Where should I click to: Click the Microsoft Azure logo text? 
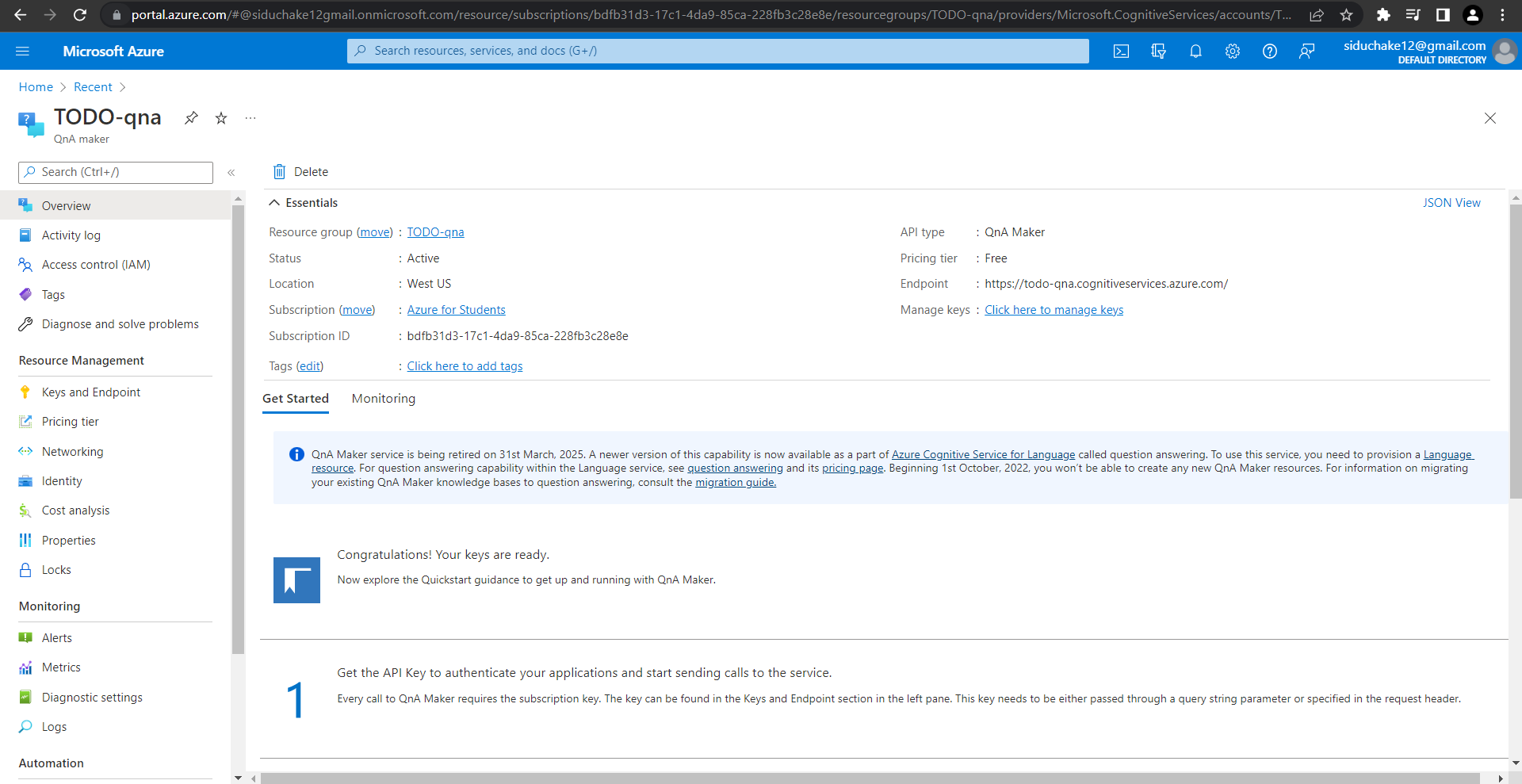[x=113, y=52]
